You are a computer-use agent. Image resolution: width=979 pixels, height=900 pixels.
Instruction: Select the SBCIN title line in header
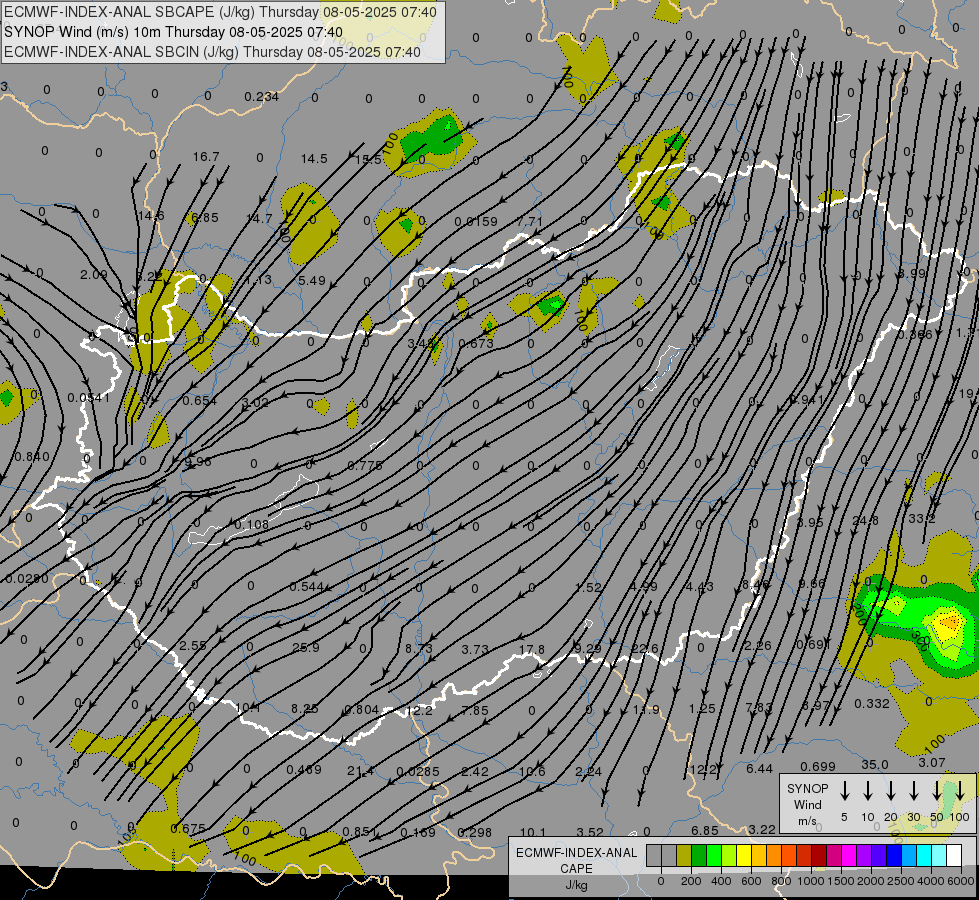212,52
